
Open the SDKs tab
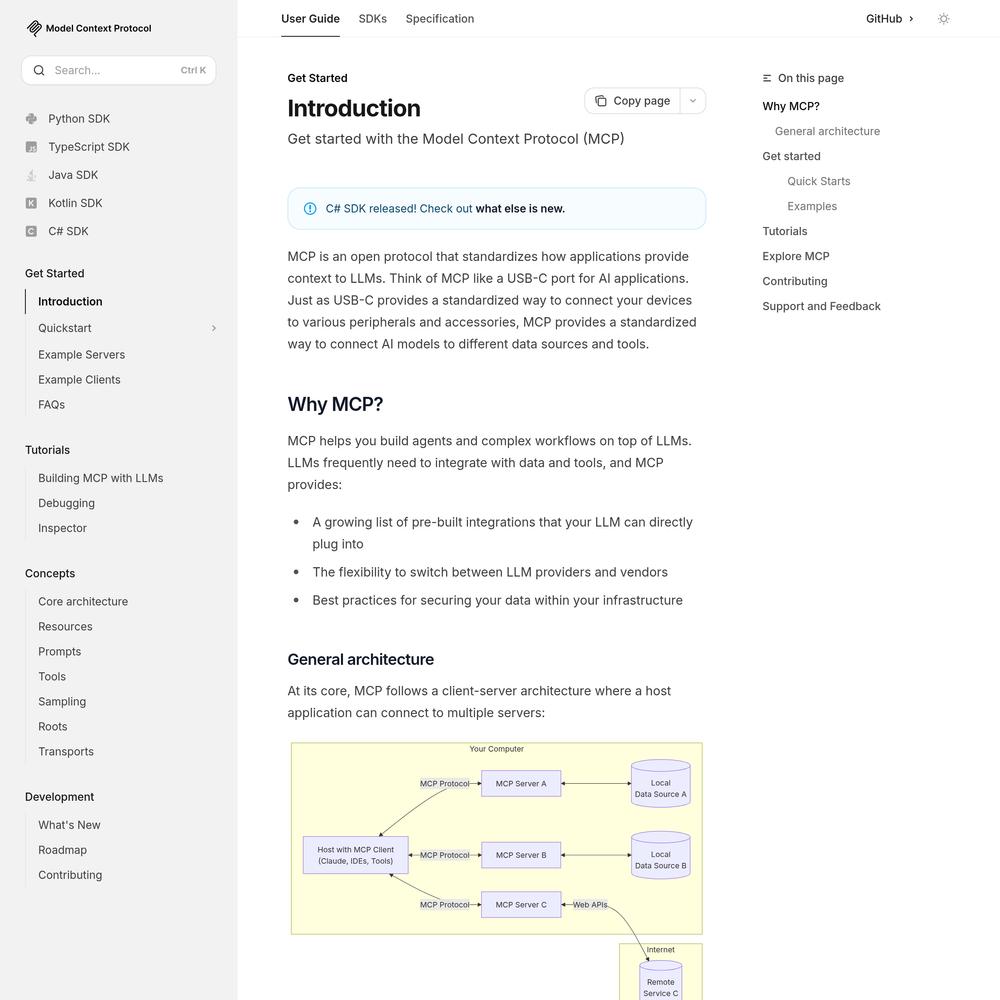pyautogui.click(x=372, y=19)
